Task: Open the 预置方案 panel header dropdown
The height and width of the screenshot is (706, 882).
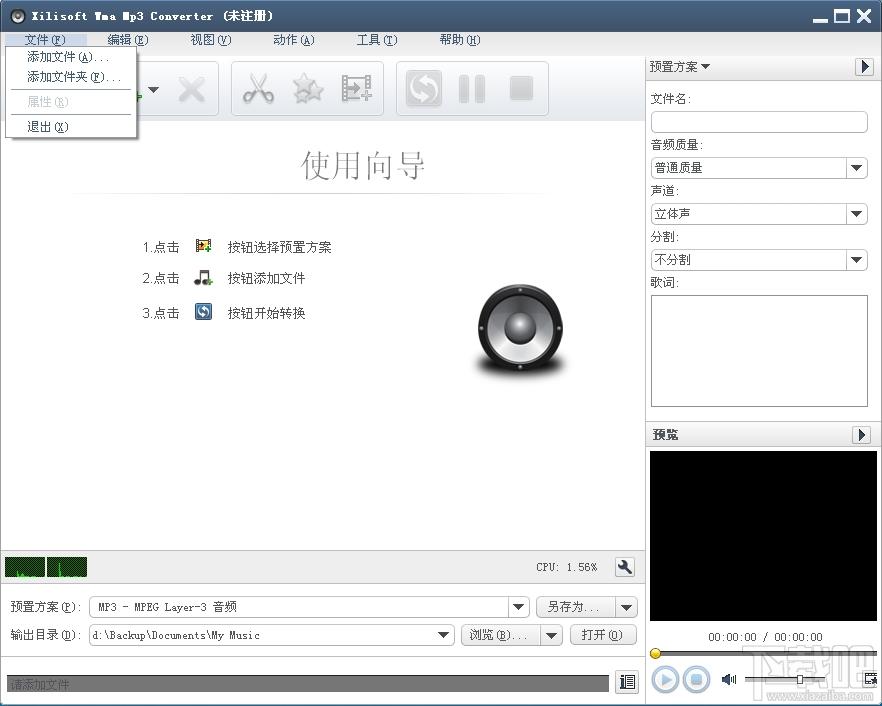Action: tap(680, 66)
